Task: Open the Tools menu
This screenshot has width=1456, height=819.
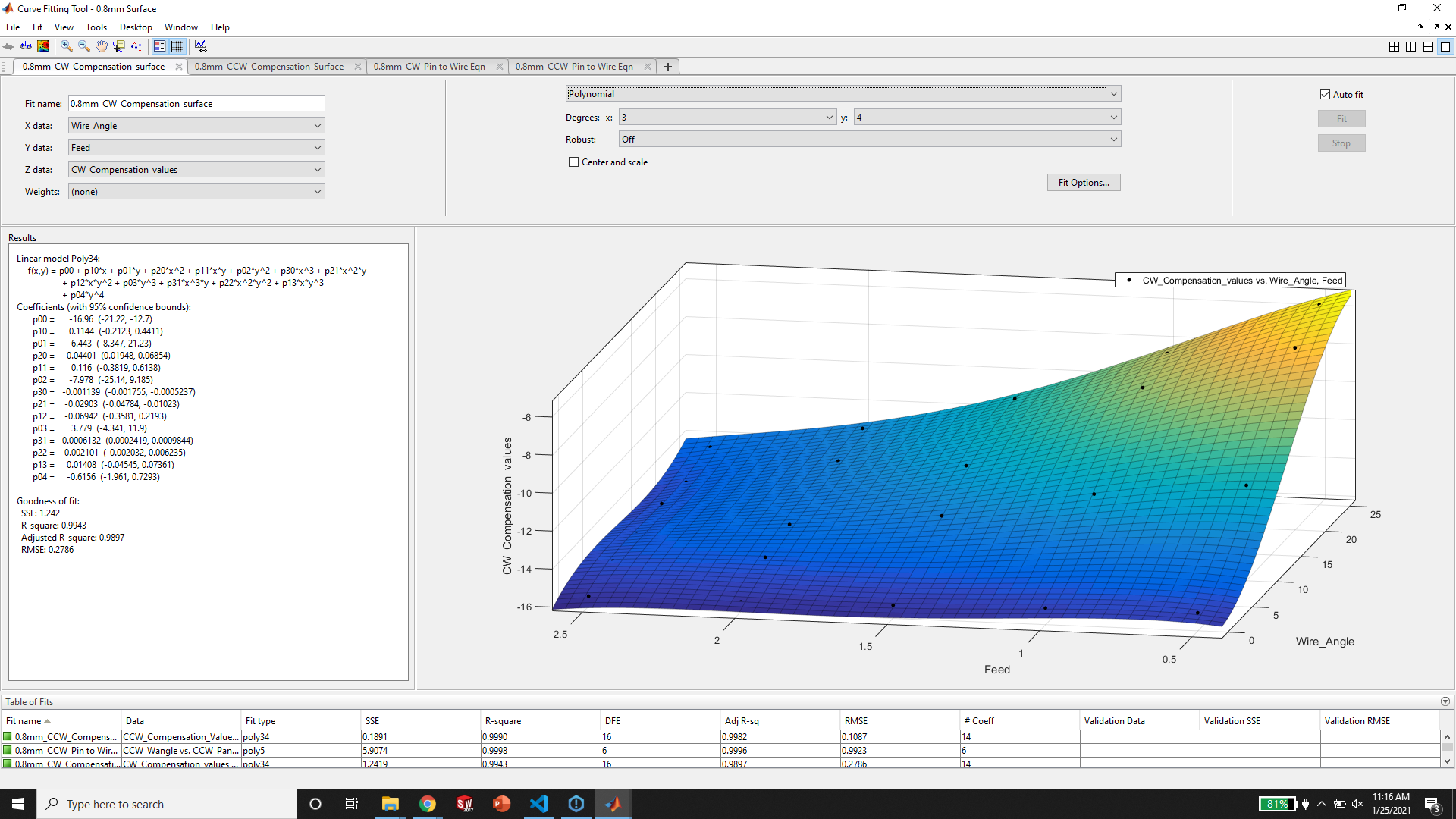Action: coord(96,27)
